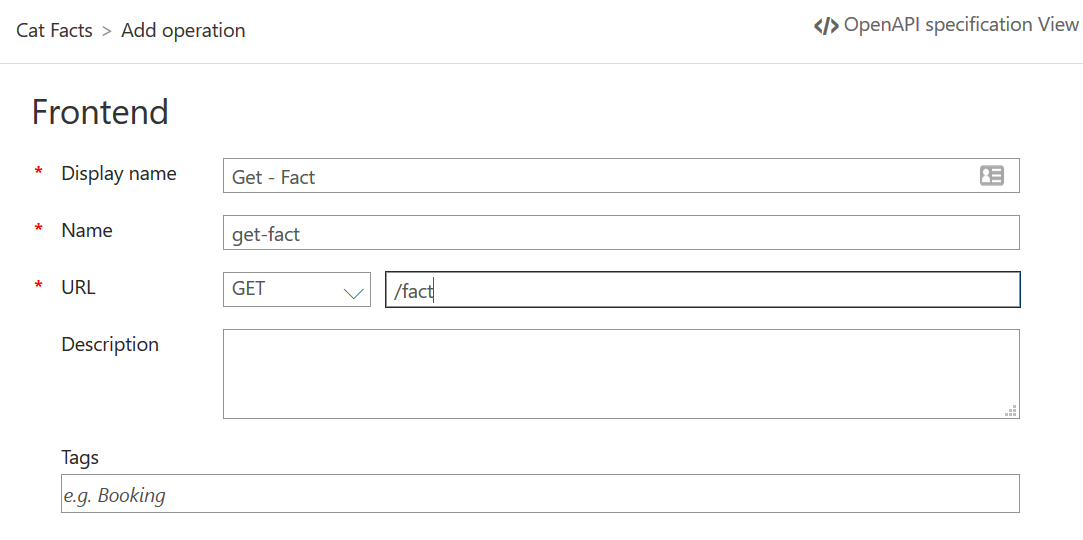Click the contact card icon in Display name
1083x540 pixels.
coord(991,176)
